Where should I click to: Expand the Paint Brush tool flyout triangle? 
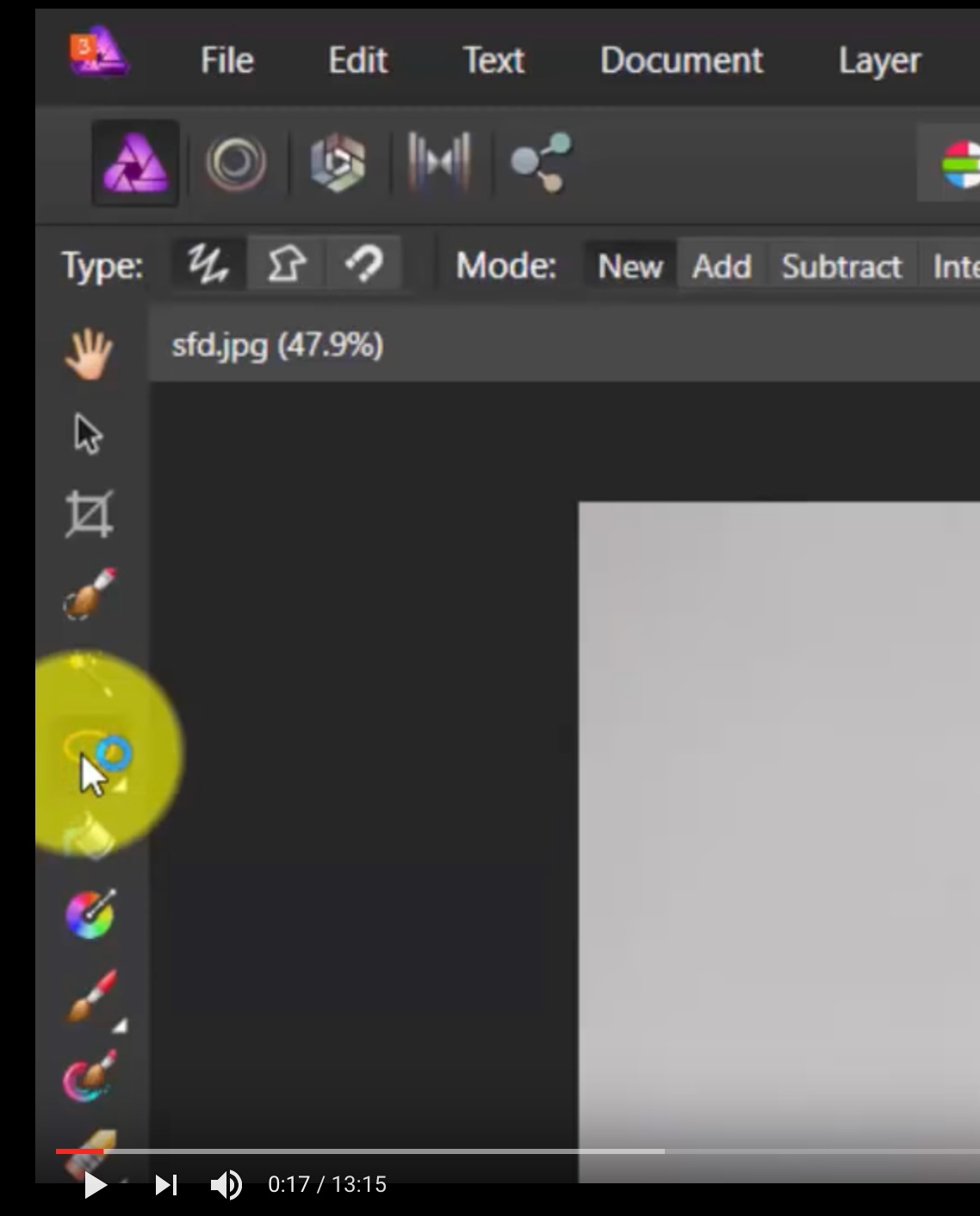[121, 1025]
